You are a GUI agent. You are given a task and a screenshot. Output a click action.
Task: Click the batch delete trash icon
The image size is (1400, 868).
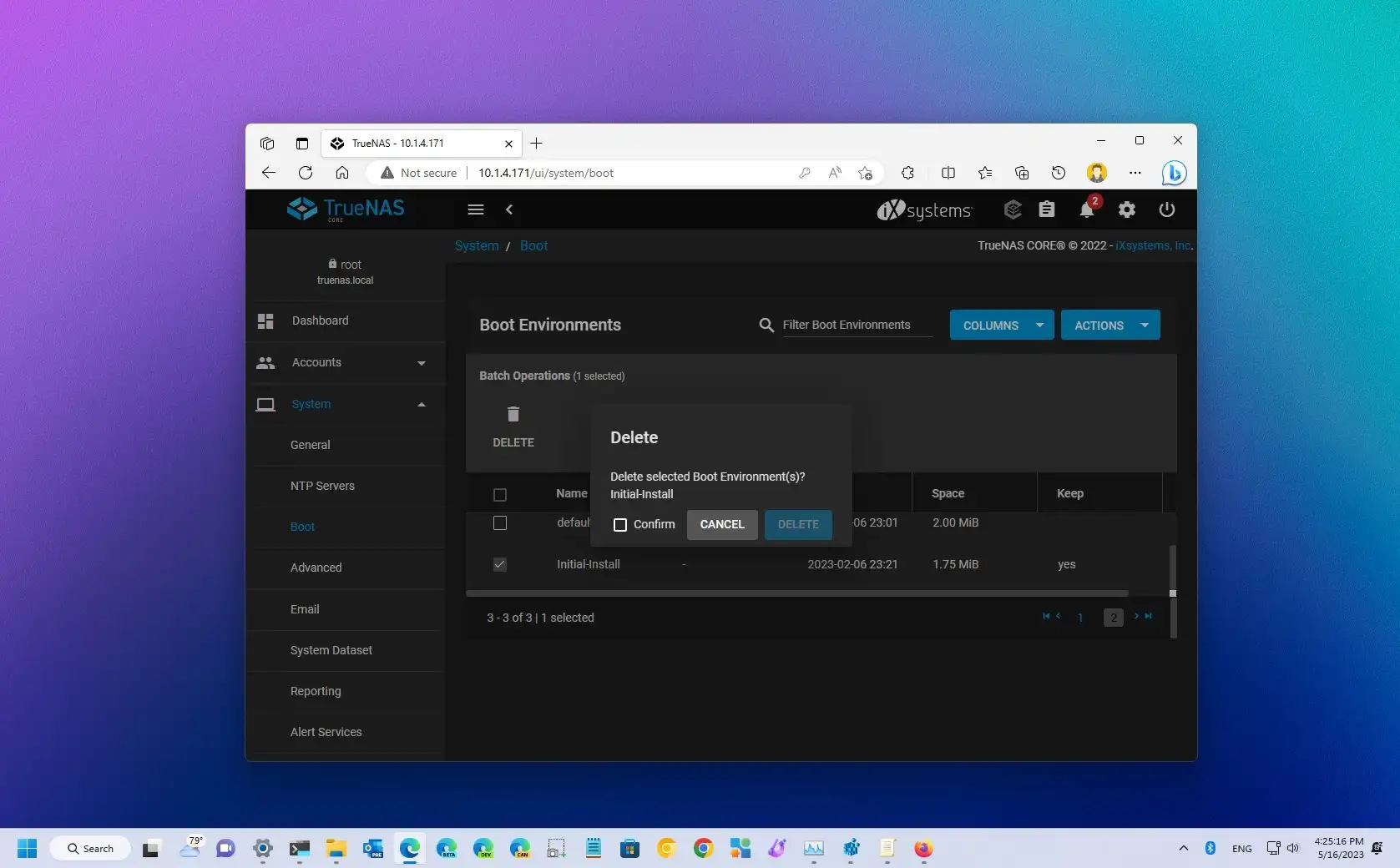[x=513, y=415]
